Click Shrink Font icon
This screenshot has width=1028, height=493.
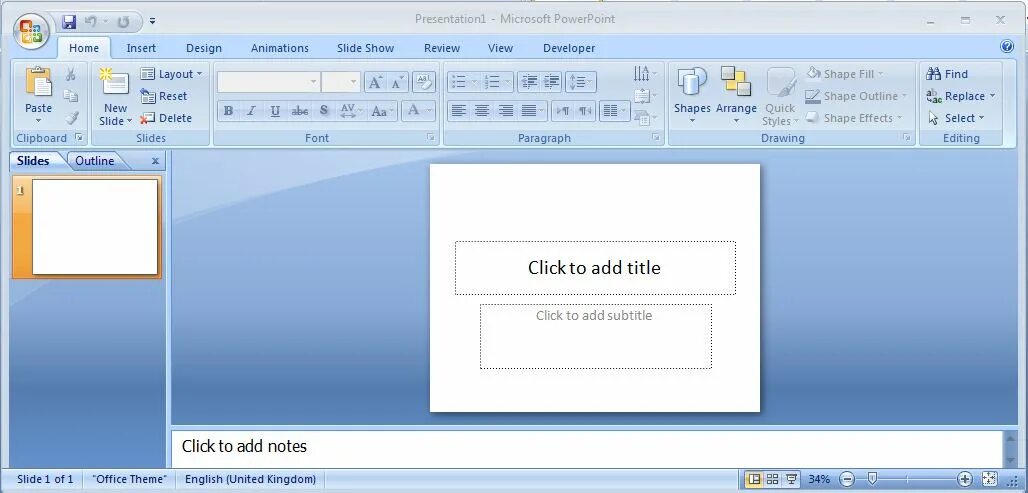coord(397,82)
